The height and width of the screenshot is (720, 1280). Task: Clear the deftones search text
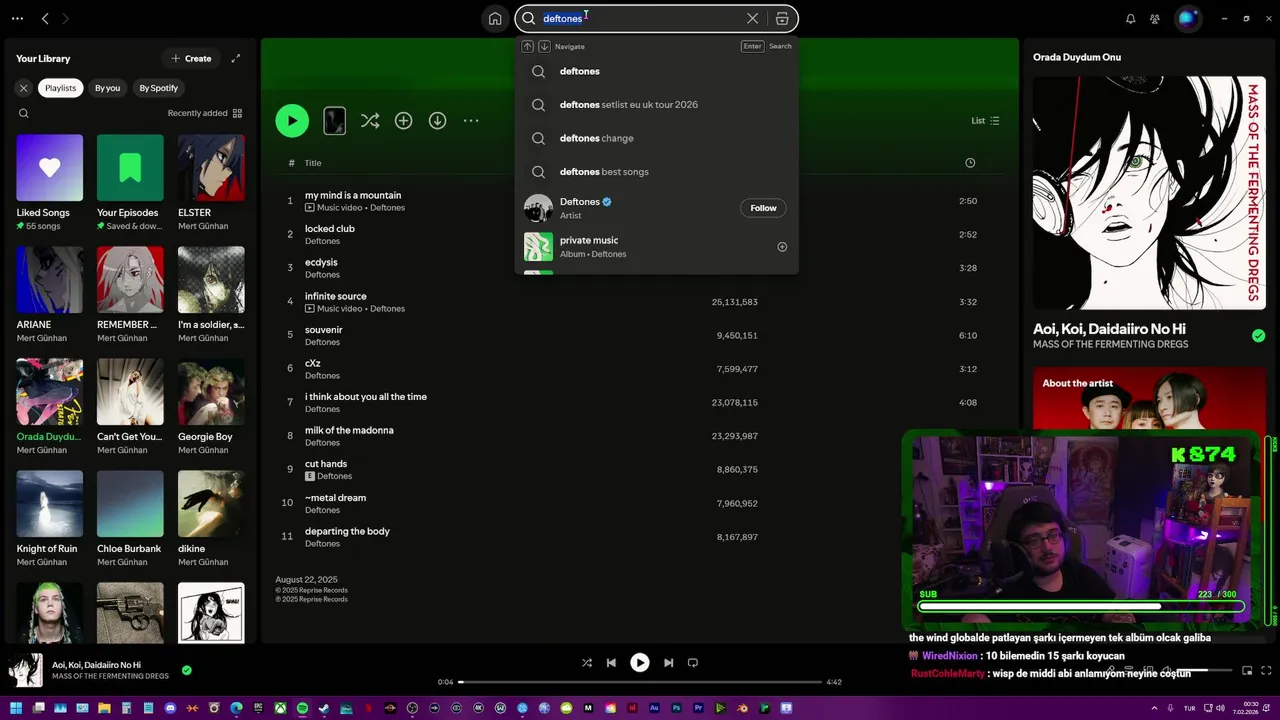[x=752, y=18]
